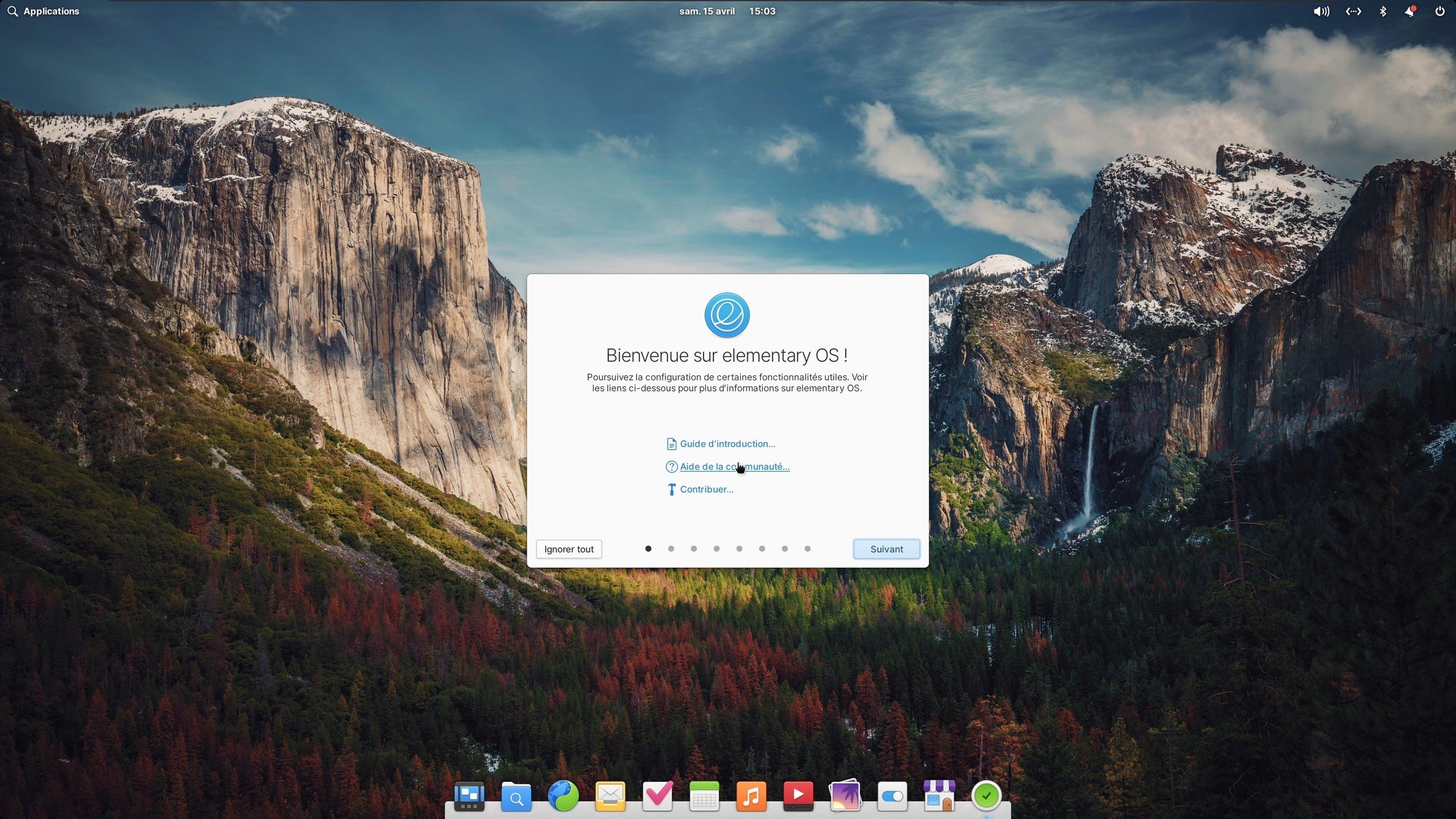
Task: Jump to the last page dot
Action: 808,549
